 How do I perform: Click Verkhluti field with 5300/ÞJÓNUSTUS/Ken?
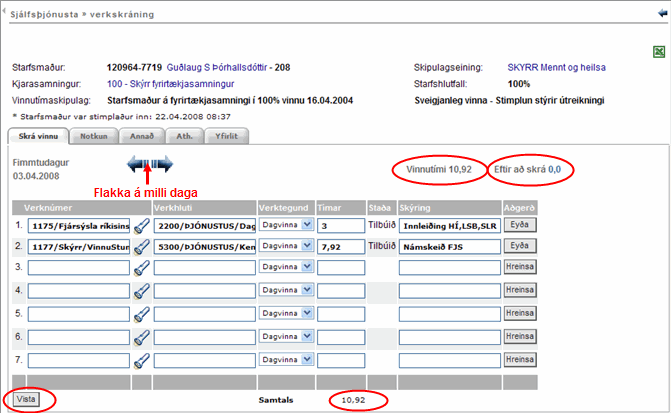click(205, 247)
